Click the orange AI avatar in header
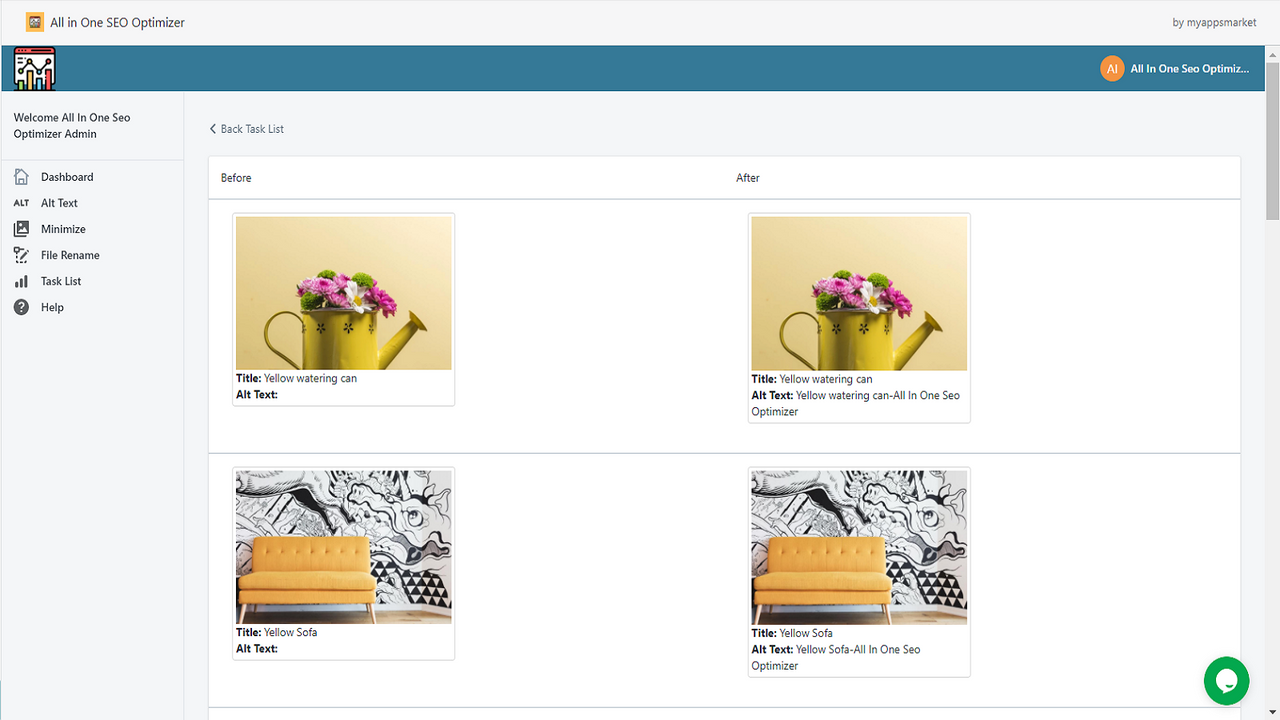This screenshot has height=720, width=1280. (x=1112, y=68)
